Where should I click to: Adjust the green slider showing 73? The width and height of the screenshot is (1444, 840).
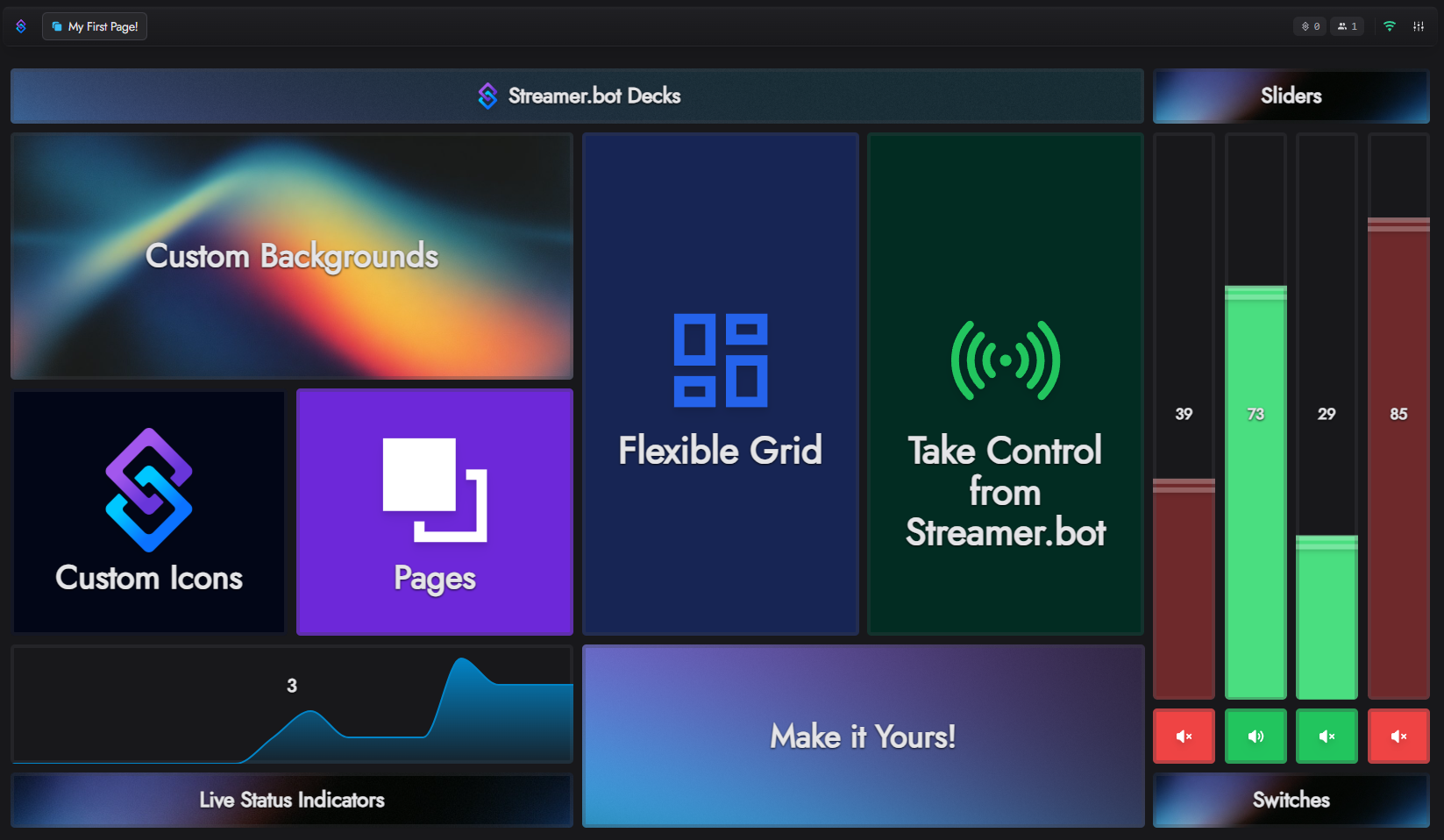[1255, 416]
